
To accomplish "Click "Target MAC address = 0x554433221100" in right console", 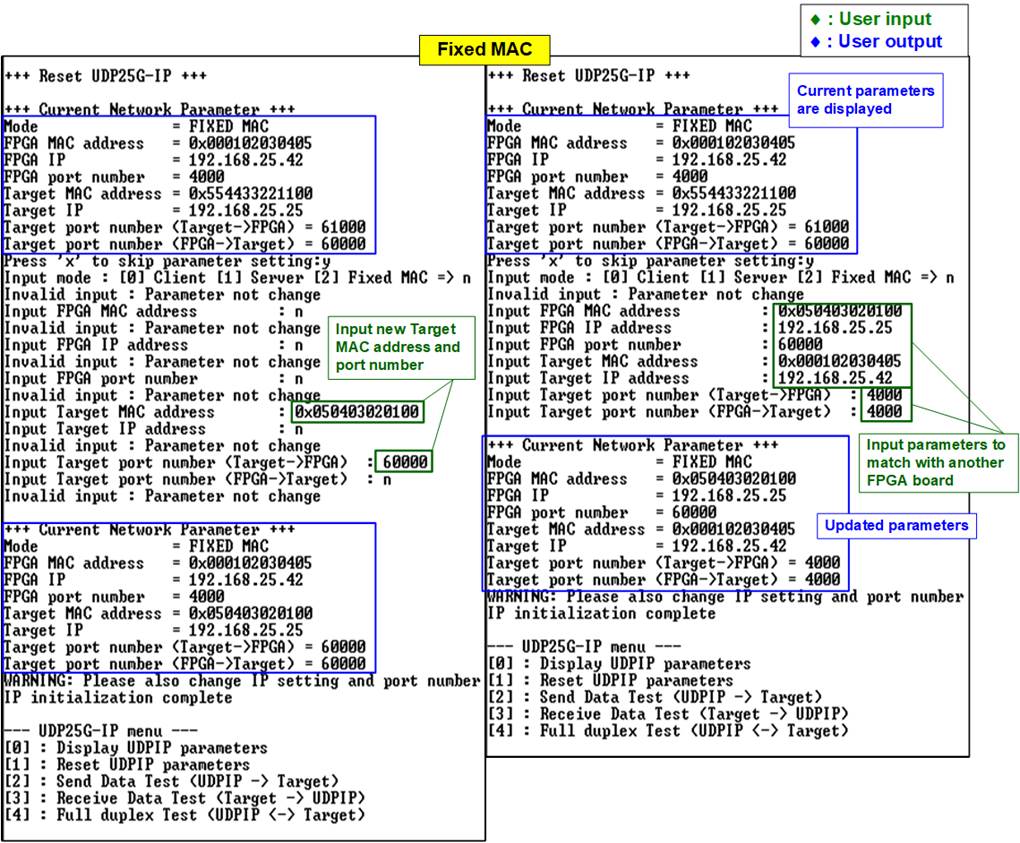I will coord(641,194).
